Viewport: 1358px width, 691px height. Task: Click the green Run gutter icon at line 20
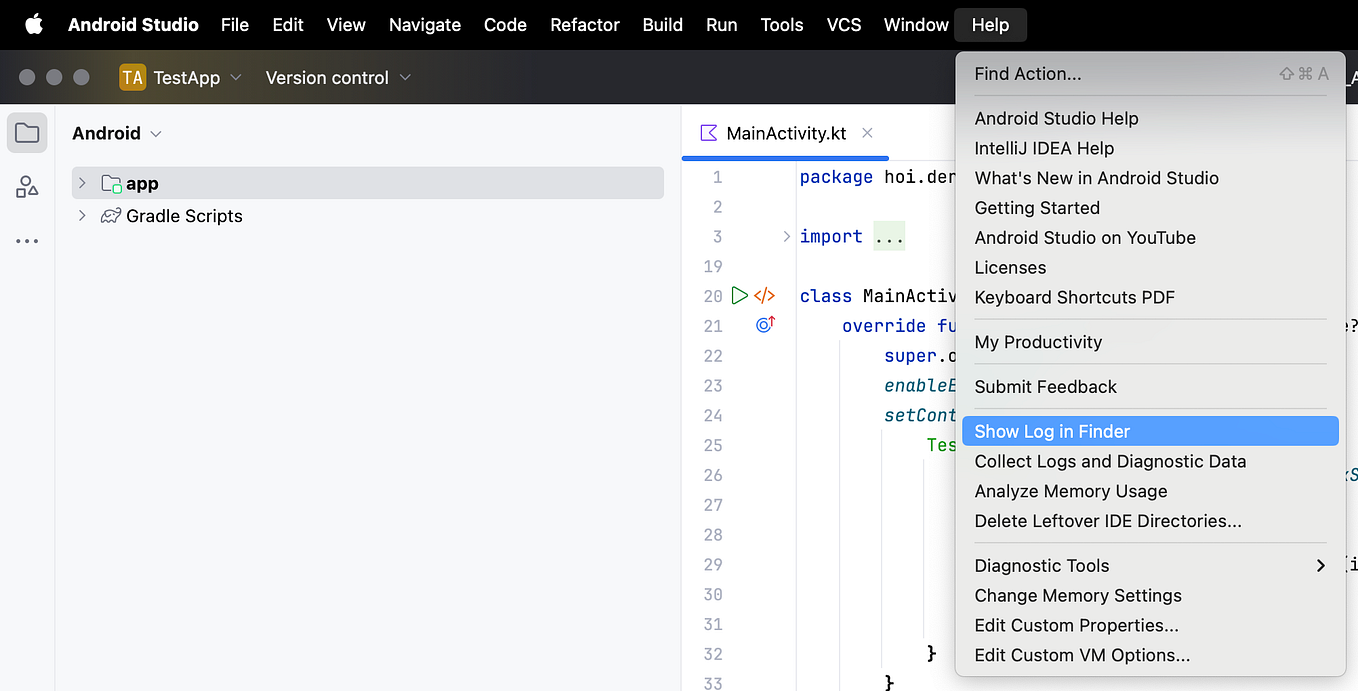(739, 295)
